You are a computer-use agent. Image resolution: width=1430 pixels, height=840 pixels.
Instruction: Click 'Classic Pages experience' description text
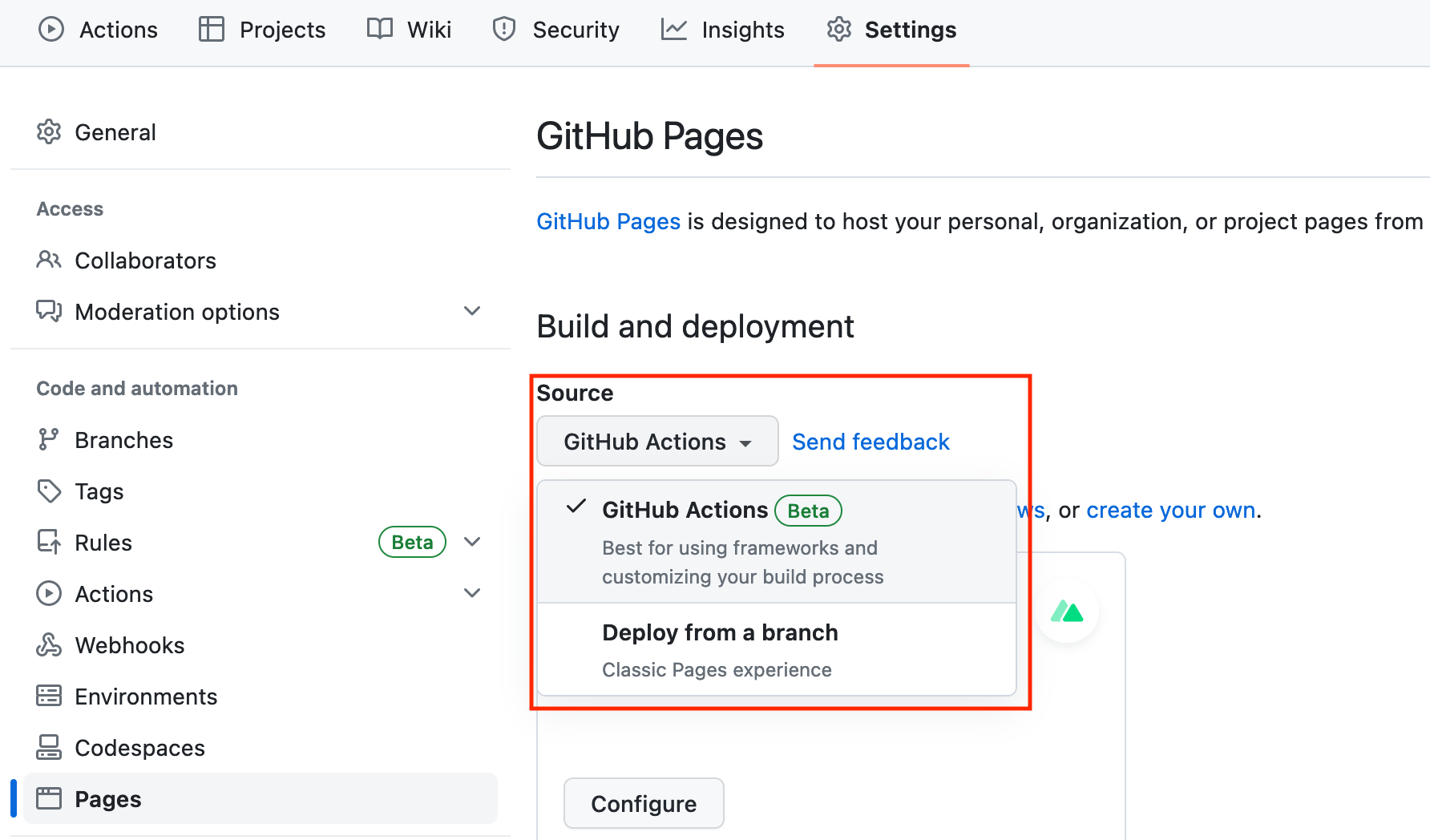[x=717, y=669]
